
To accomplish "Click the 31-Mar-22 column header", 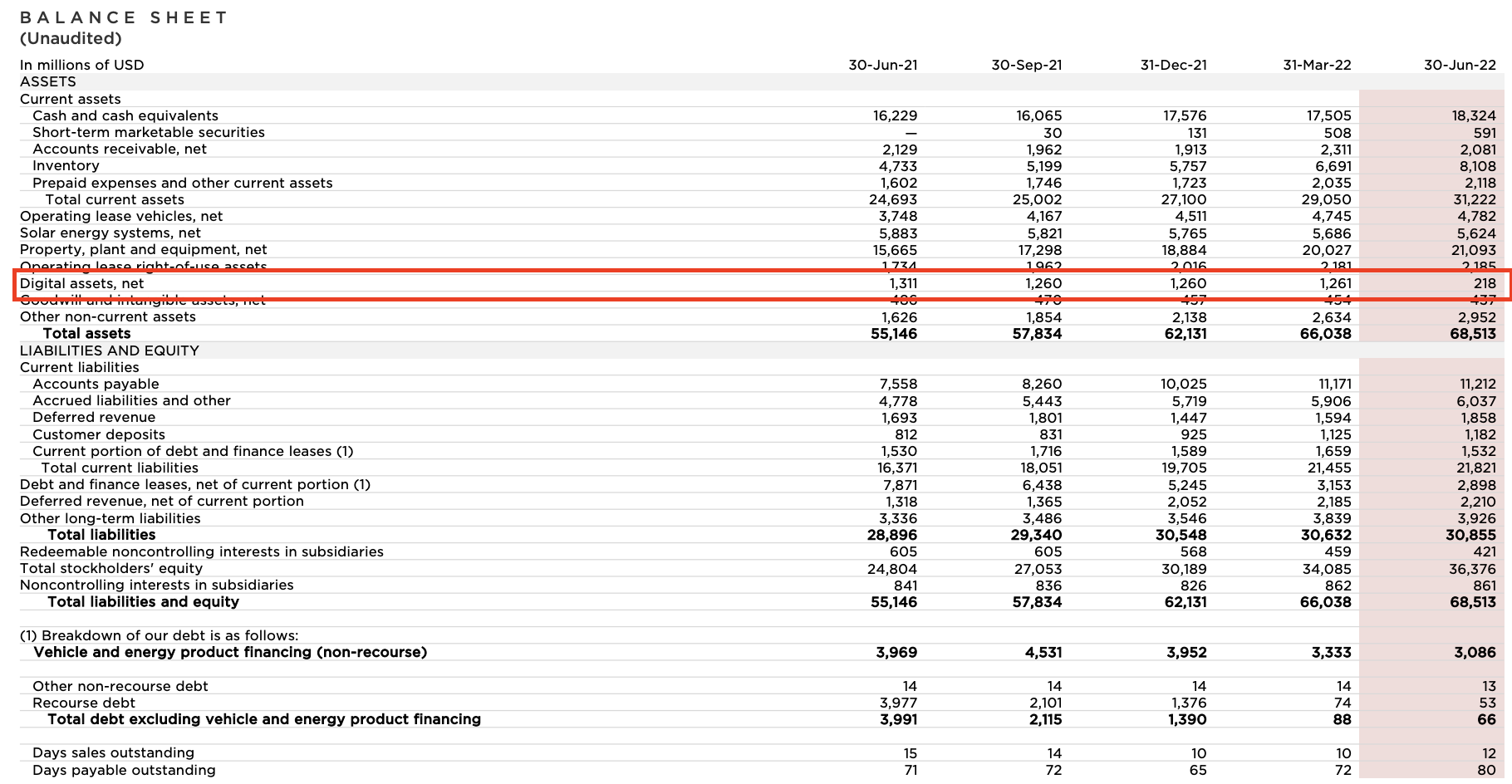I will click(1318, 65).
